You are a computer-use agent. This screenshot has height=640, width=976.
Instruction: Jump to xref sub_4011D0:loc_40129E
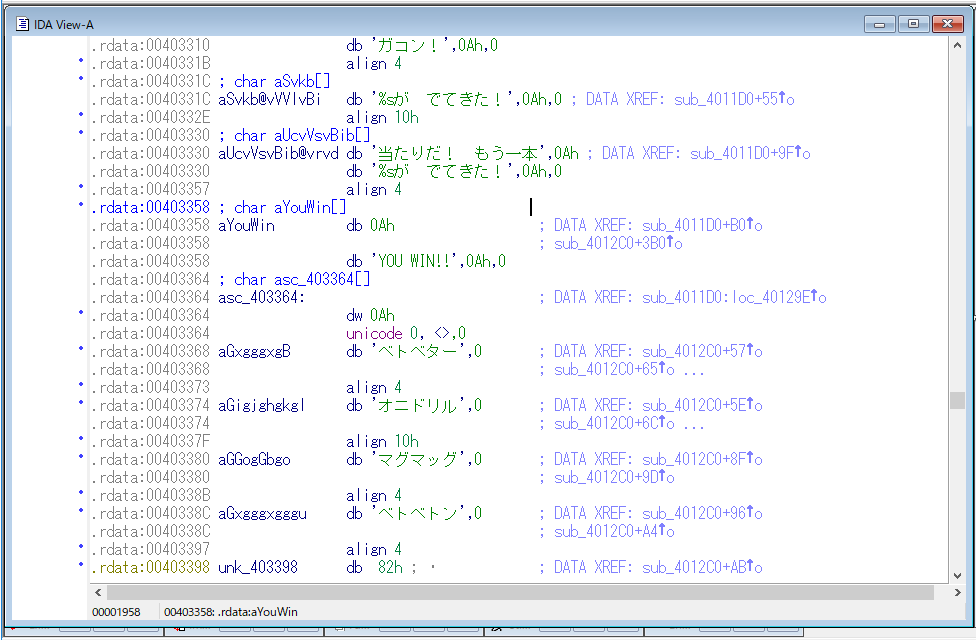point(734,297)
